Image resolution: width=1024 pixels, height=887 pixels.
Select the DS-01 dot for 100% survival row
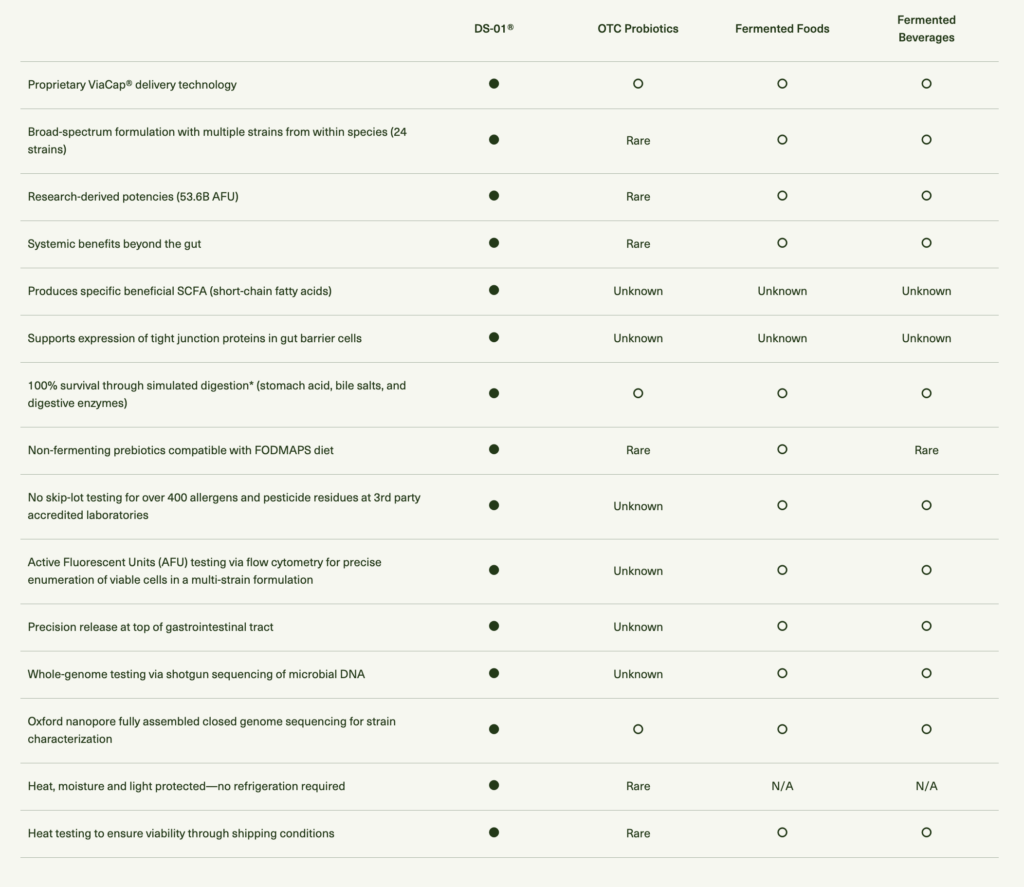pyautogui.click(x=494, y=393)
